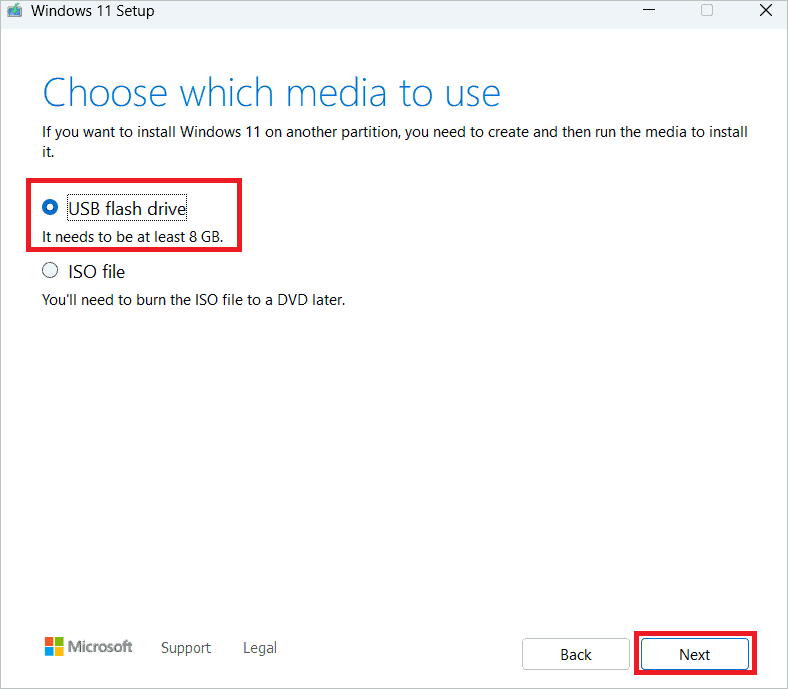
Task: Go back with the Back button
Action: [576, 654]
